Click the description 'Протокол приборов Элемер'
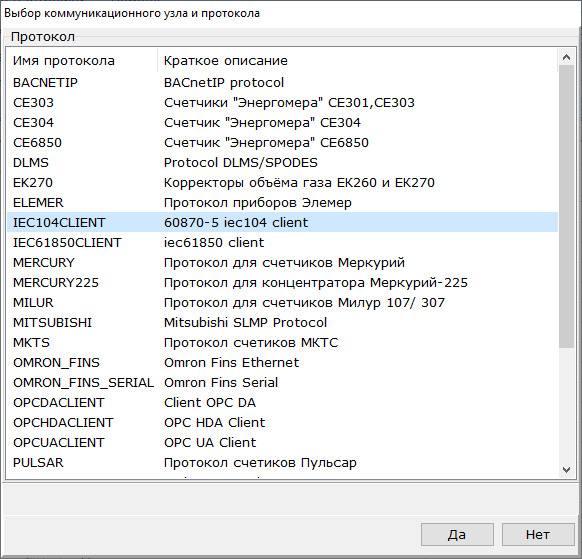 258,203
